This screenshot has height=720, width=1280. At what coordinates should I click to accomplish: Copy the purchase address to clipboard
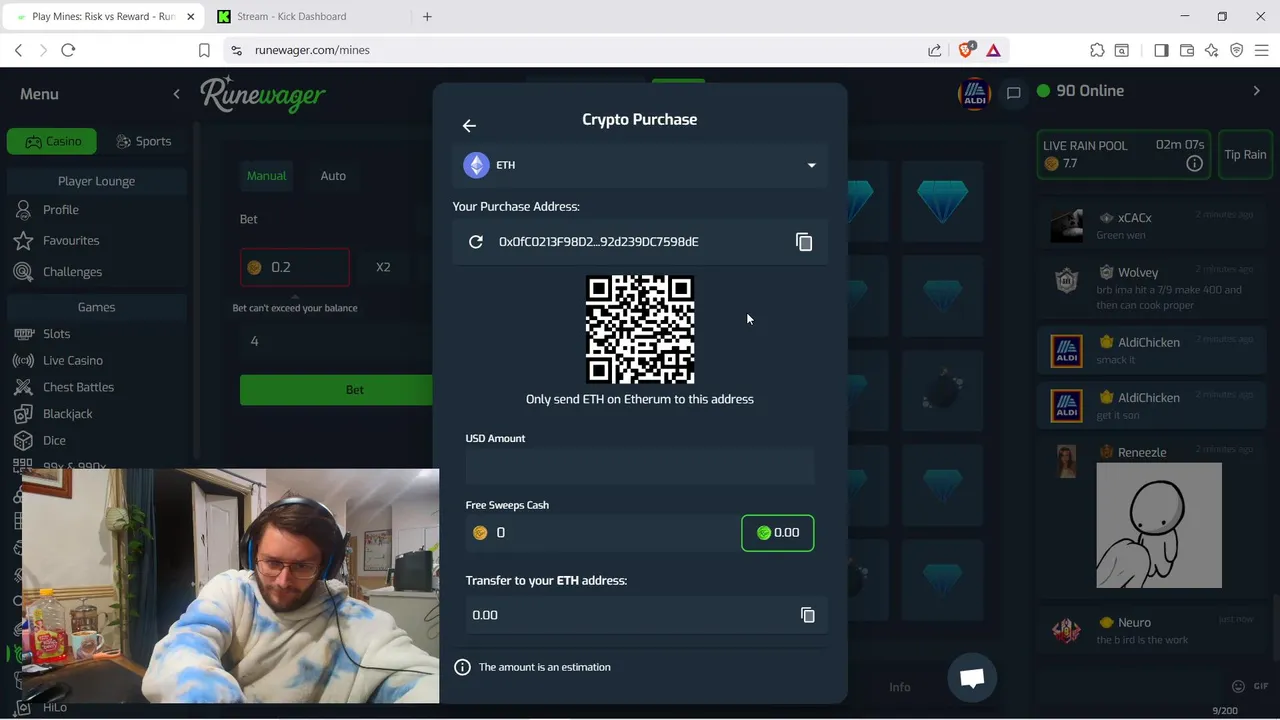804,242
